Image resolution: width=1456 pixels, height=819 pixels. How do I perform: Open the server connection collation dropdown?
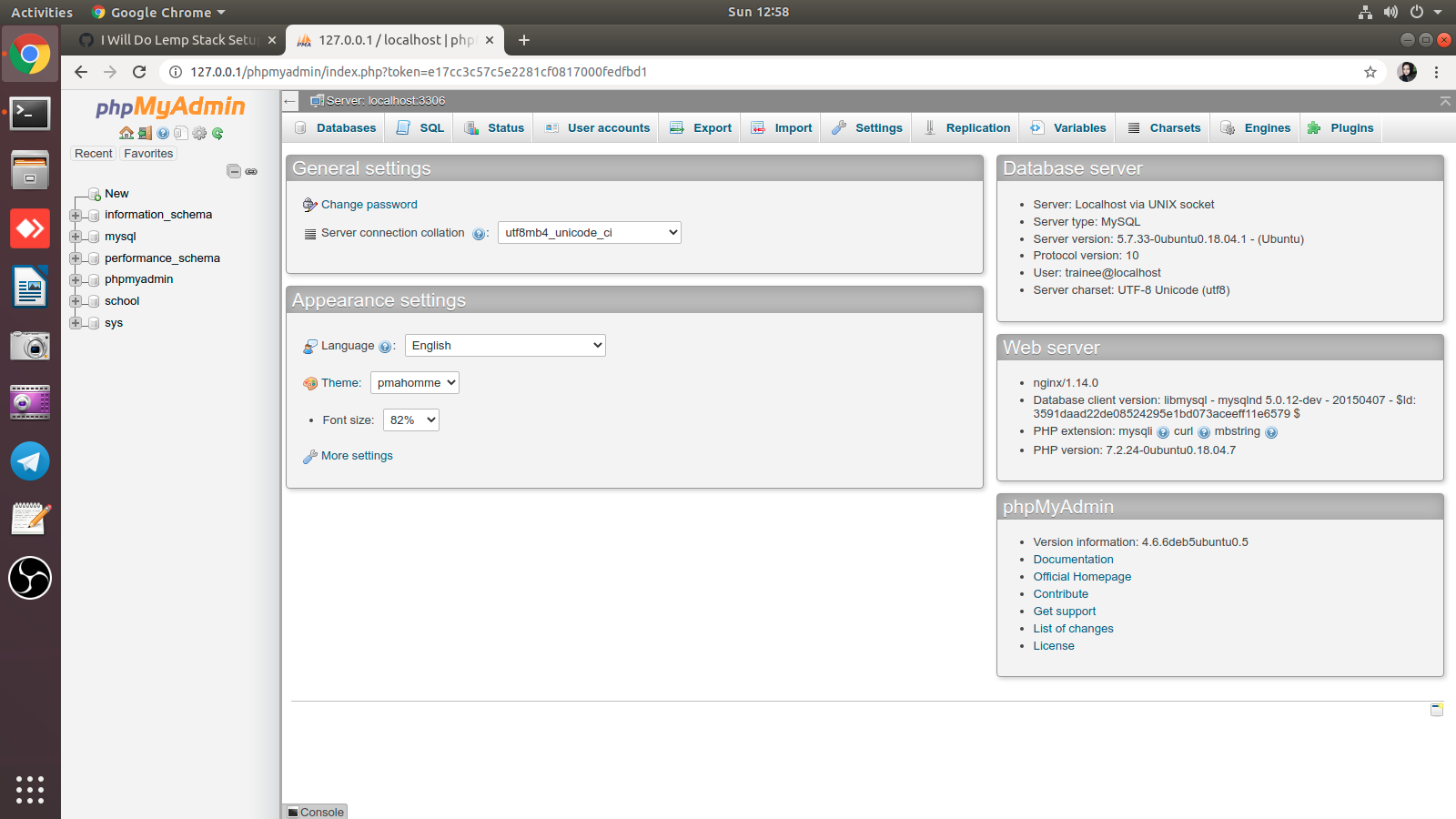tap(590, 233)
